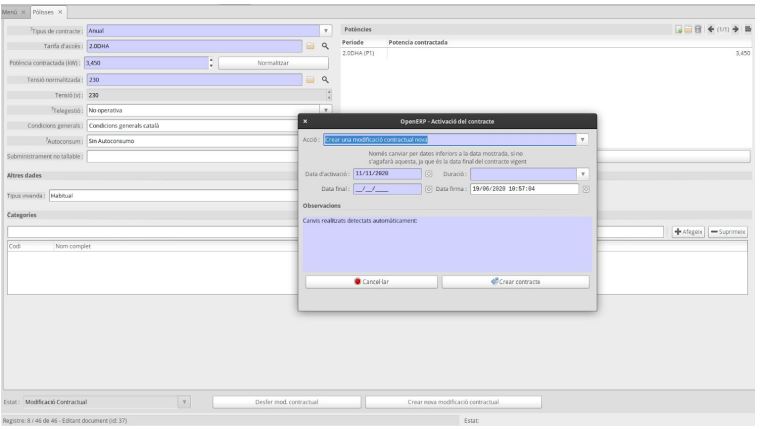Viewport: 760px width, 429px height.
Task: Close the Menú tab
Action: pos(23,12)
